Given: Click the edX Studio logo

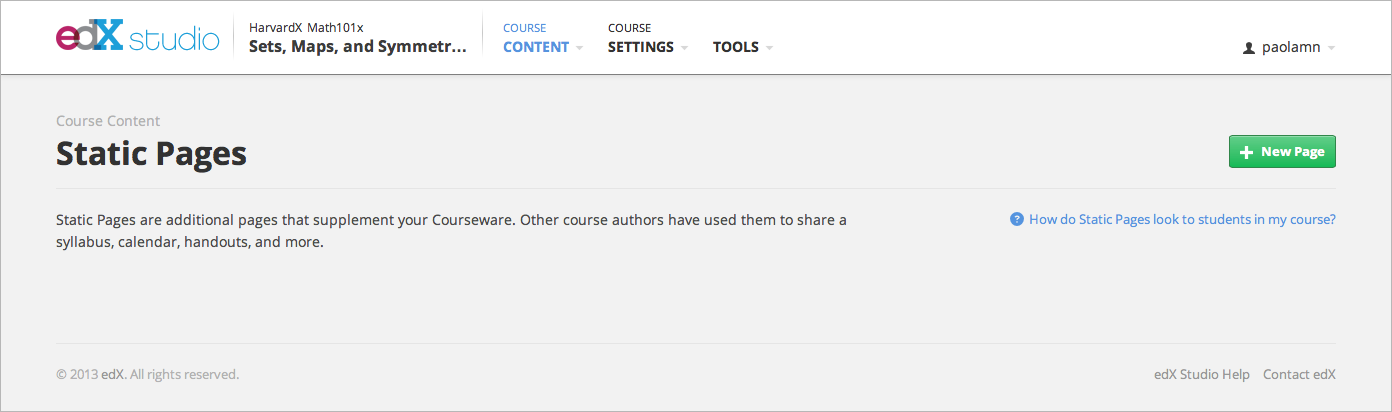Looking at the screenshot, I should 137,38.
